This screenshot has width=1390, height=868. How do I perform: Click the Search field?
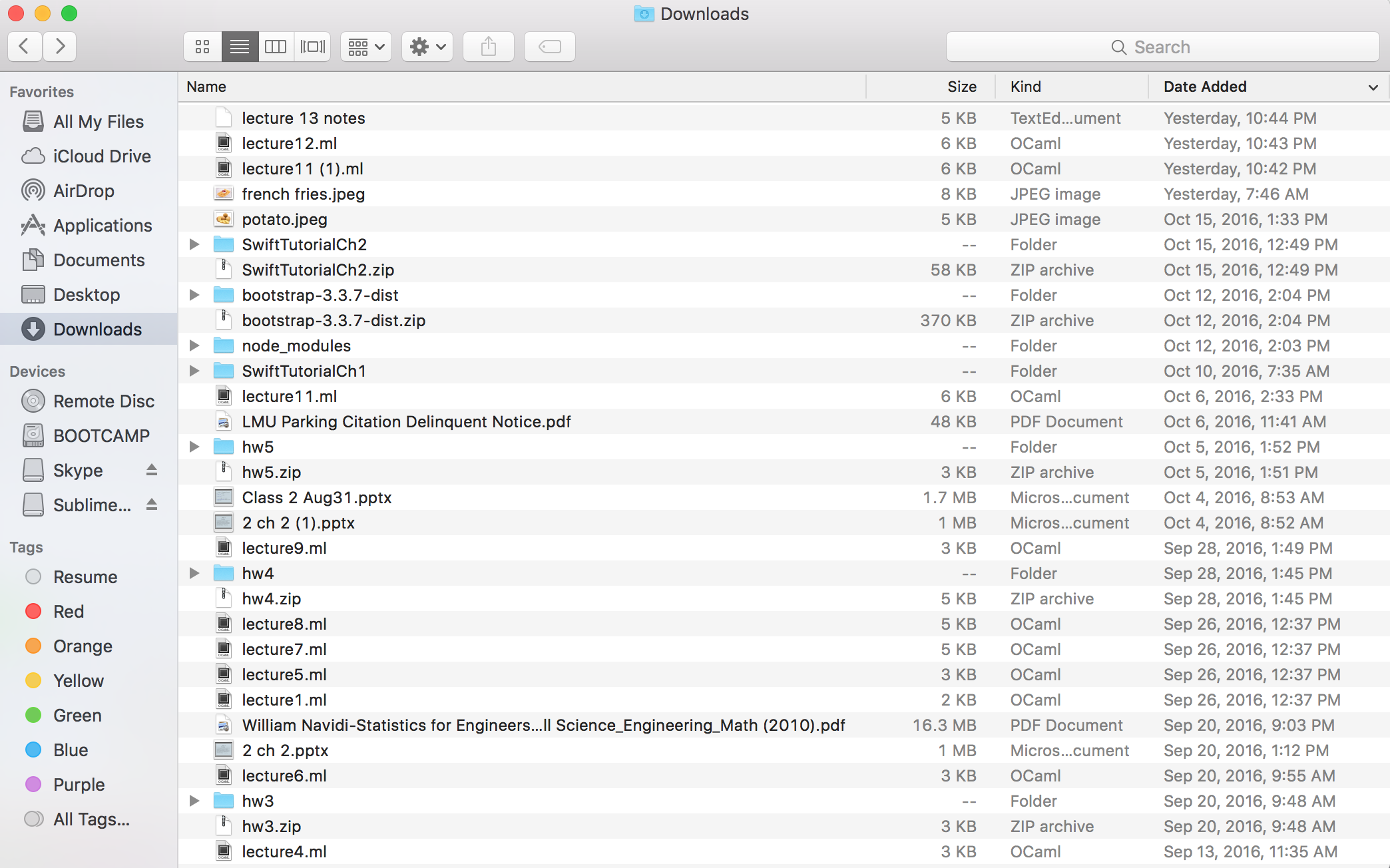[1162, 47]
